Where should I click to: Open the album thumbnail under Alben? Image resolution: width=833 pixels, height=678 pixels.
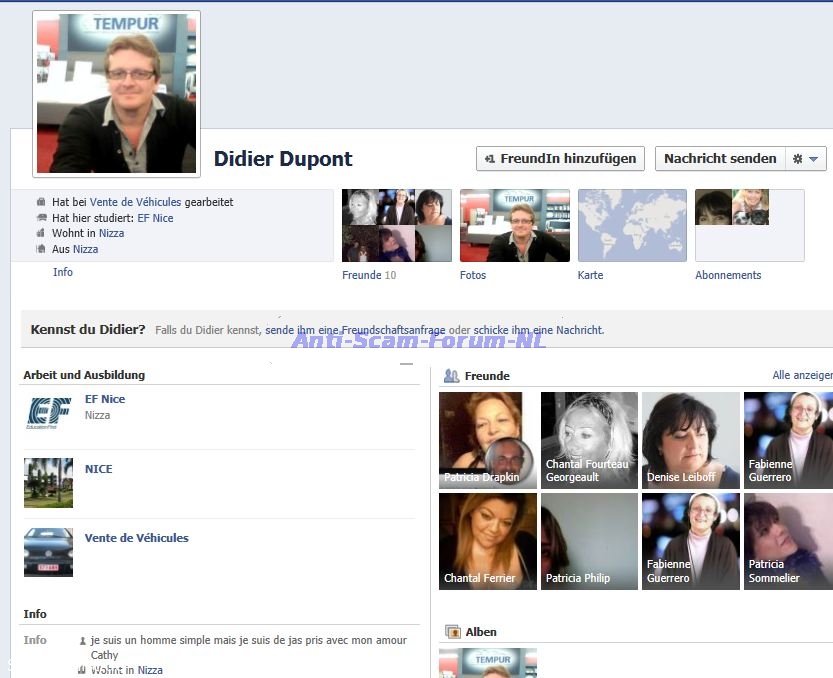488,662
